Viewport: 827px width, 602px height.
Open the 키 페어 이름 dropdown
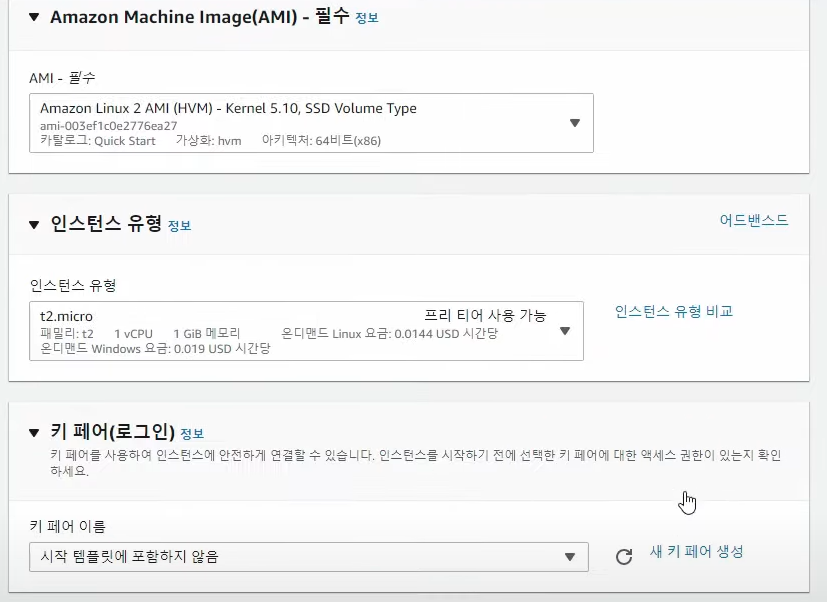(309, 557)
